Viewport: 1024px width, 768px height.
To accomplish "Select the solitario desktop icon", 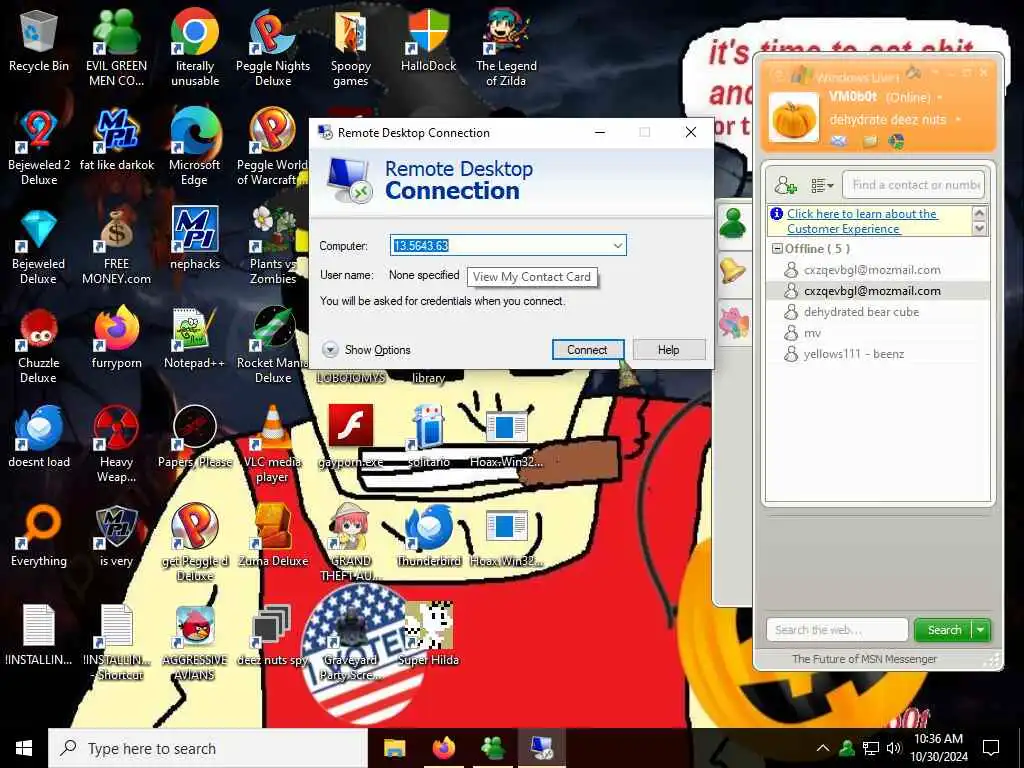I will click(x=428, y=438).
